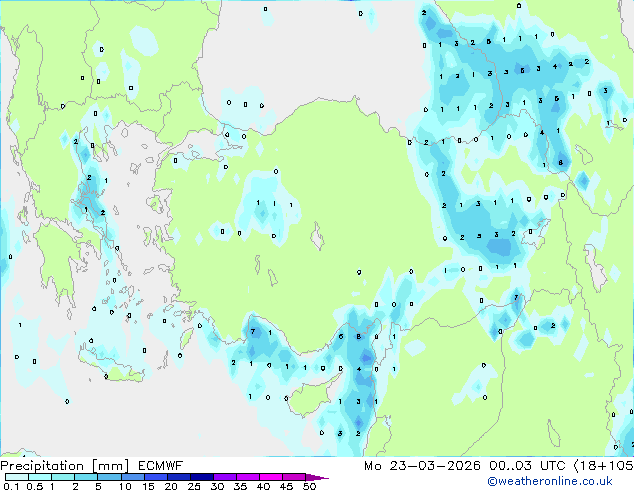Screen dimensions: 634x490
Task: Click legend label '40'
Action: [x=263, y=486]
